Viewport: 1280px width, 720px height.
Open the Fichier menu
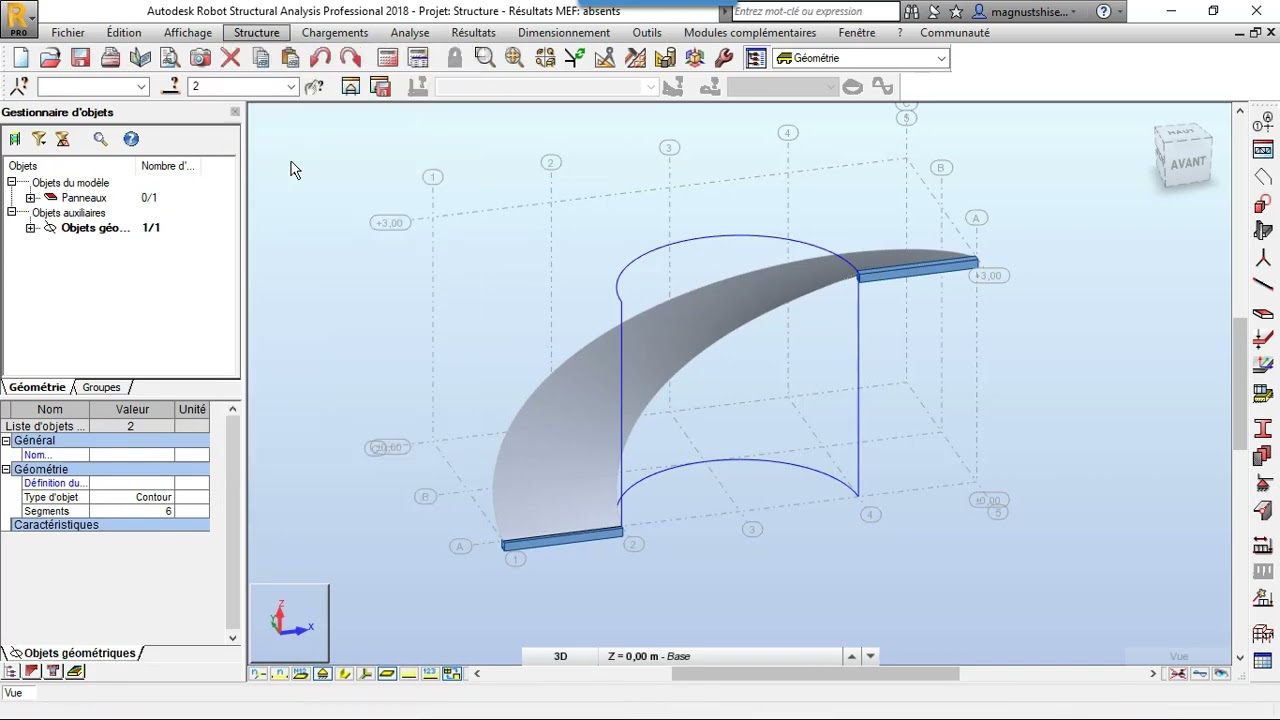coord(68,33)
